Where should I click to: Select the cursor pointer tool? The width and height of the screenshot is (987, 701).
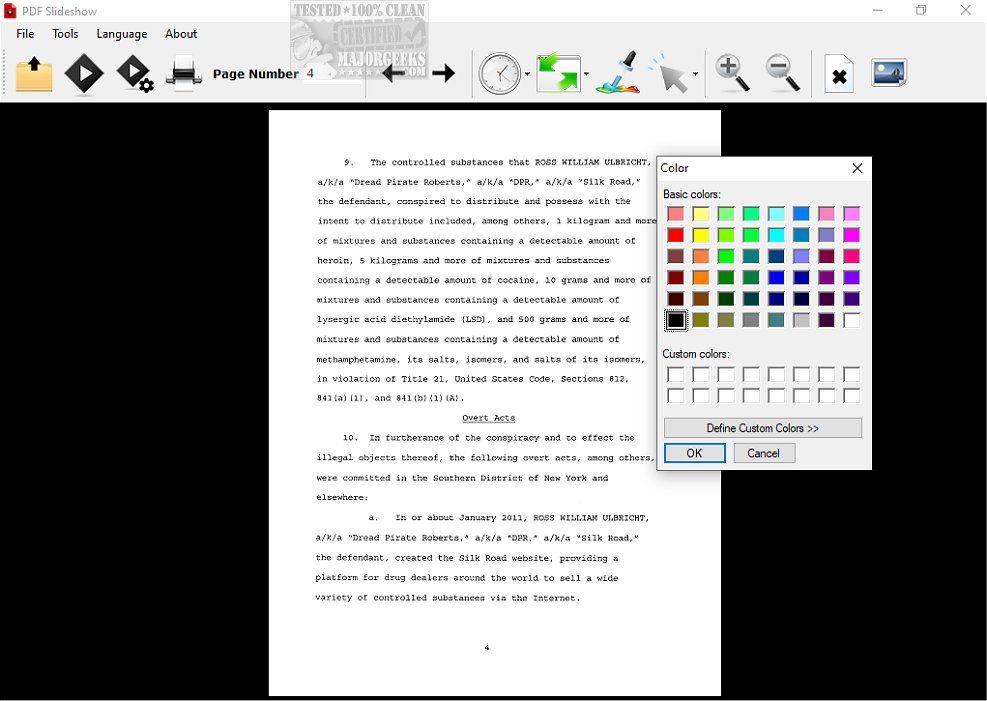pos(670,74)
